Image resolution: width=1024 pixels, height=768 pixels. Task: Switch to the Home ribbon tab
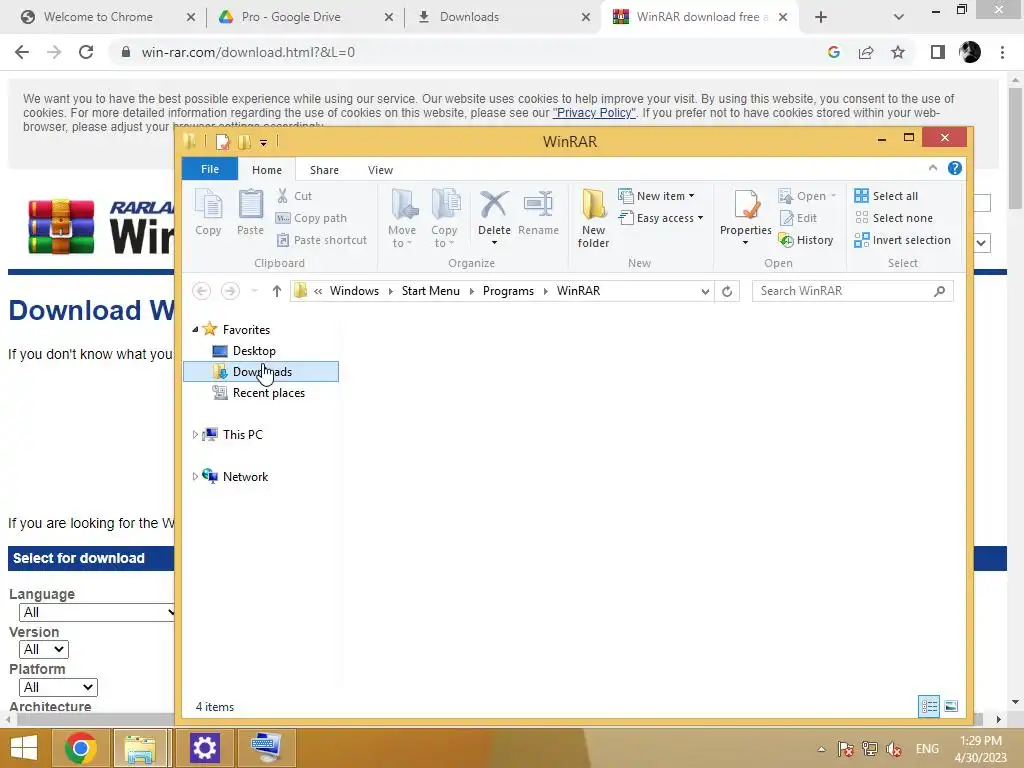coord(266,170)
